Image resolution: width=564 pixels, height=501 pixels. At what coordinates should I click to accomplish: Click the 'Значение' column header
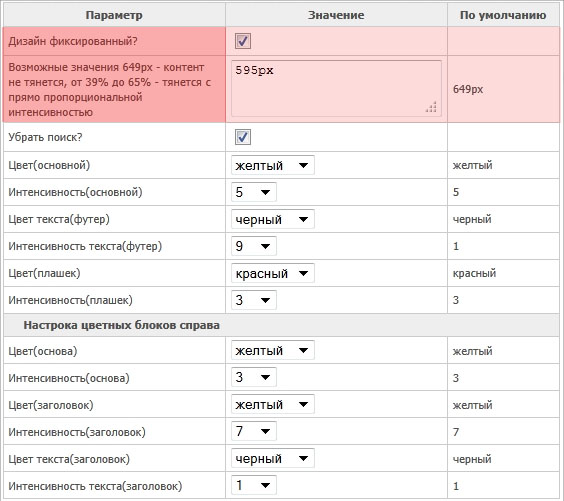pyautogui.click(x=336, y=15)
